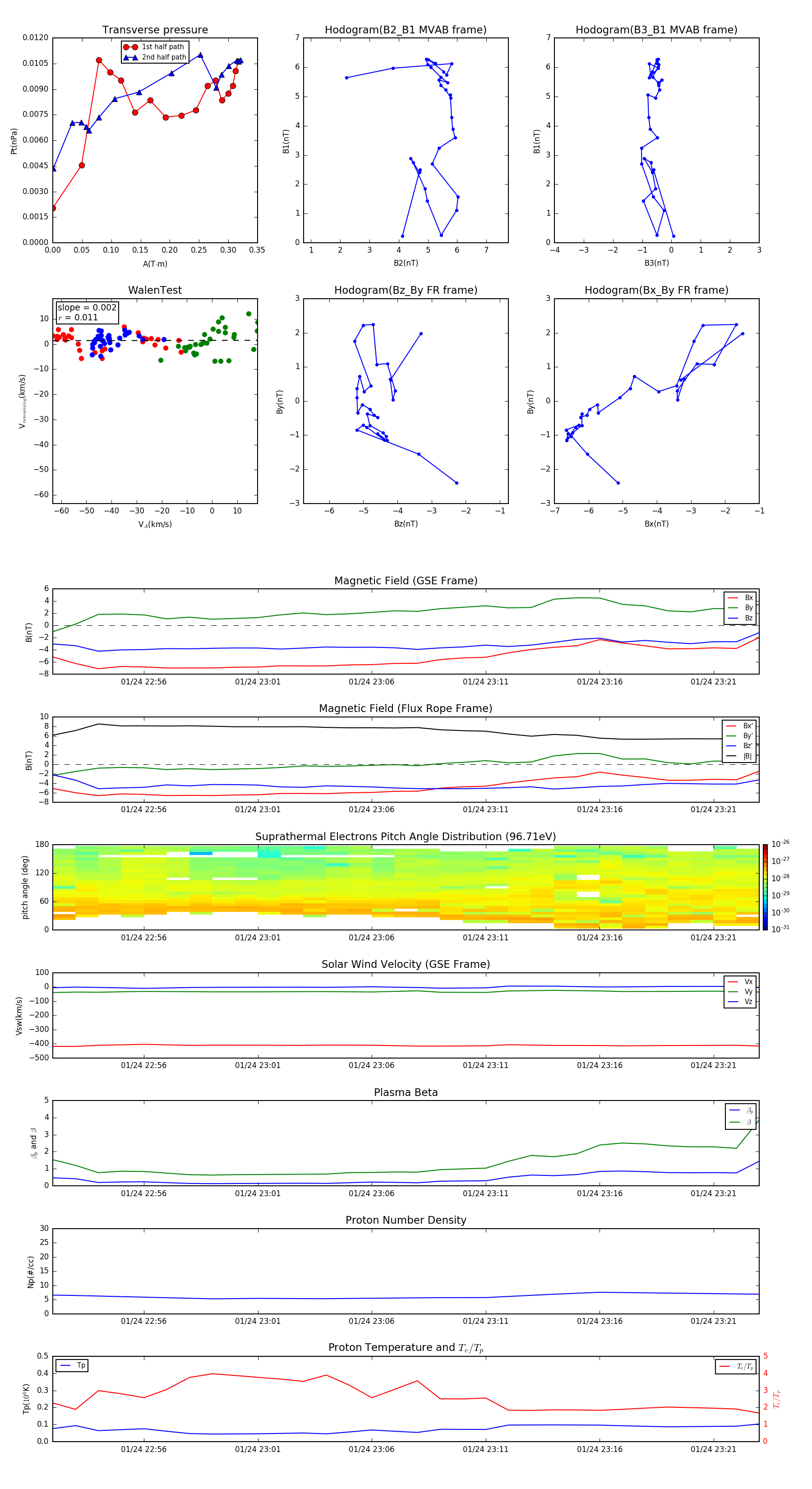Click the "Proton Number Density" title

[x=406, y=1221]
